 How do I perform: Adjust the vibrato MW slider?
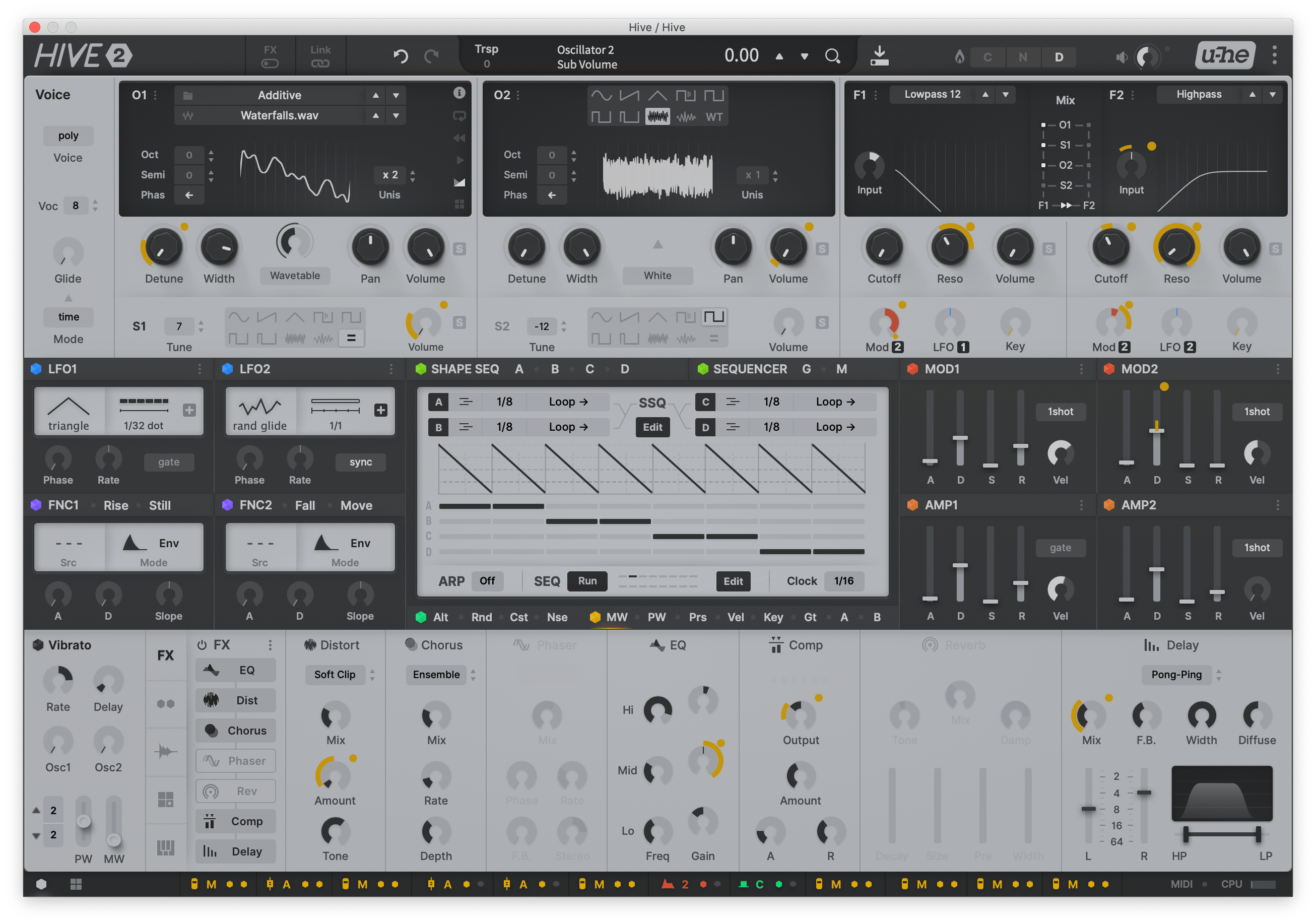click(x=113, y=840)
